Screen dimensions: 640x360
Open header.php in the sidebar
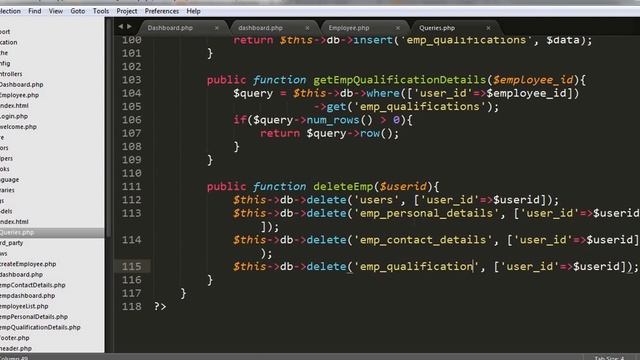[16, 349]
